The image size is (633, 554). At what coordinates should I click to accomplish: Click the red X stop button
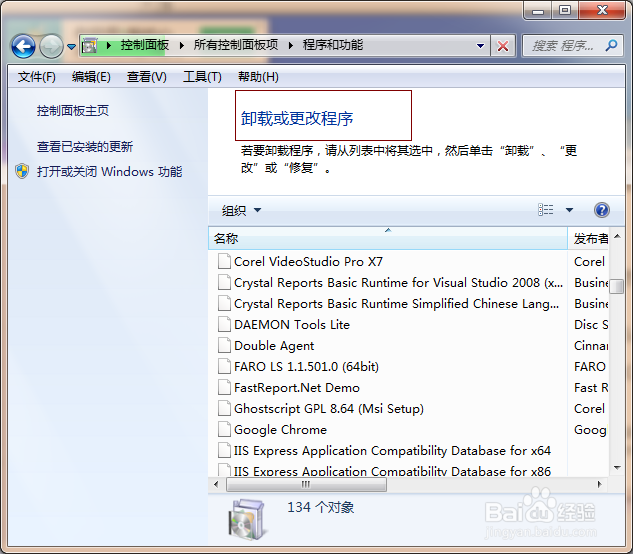[x=503, y=46]
